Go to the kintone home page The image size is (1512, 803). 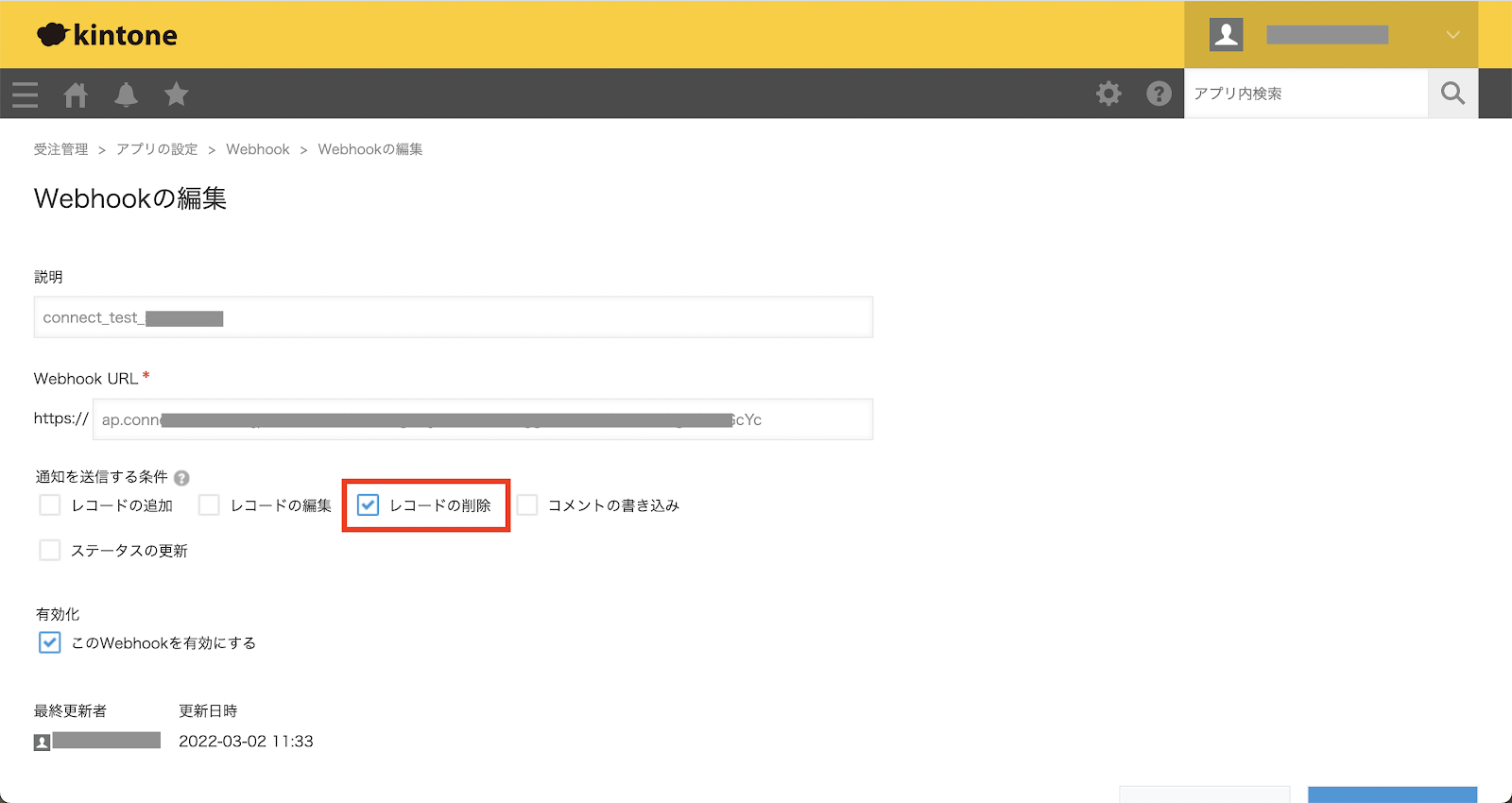[x=76, y=94]
